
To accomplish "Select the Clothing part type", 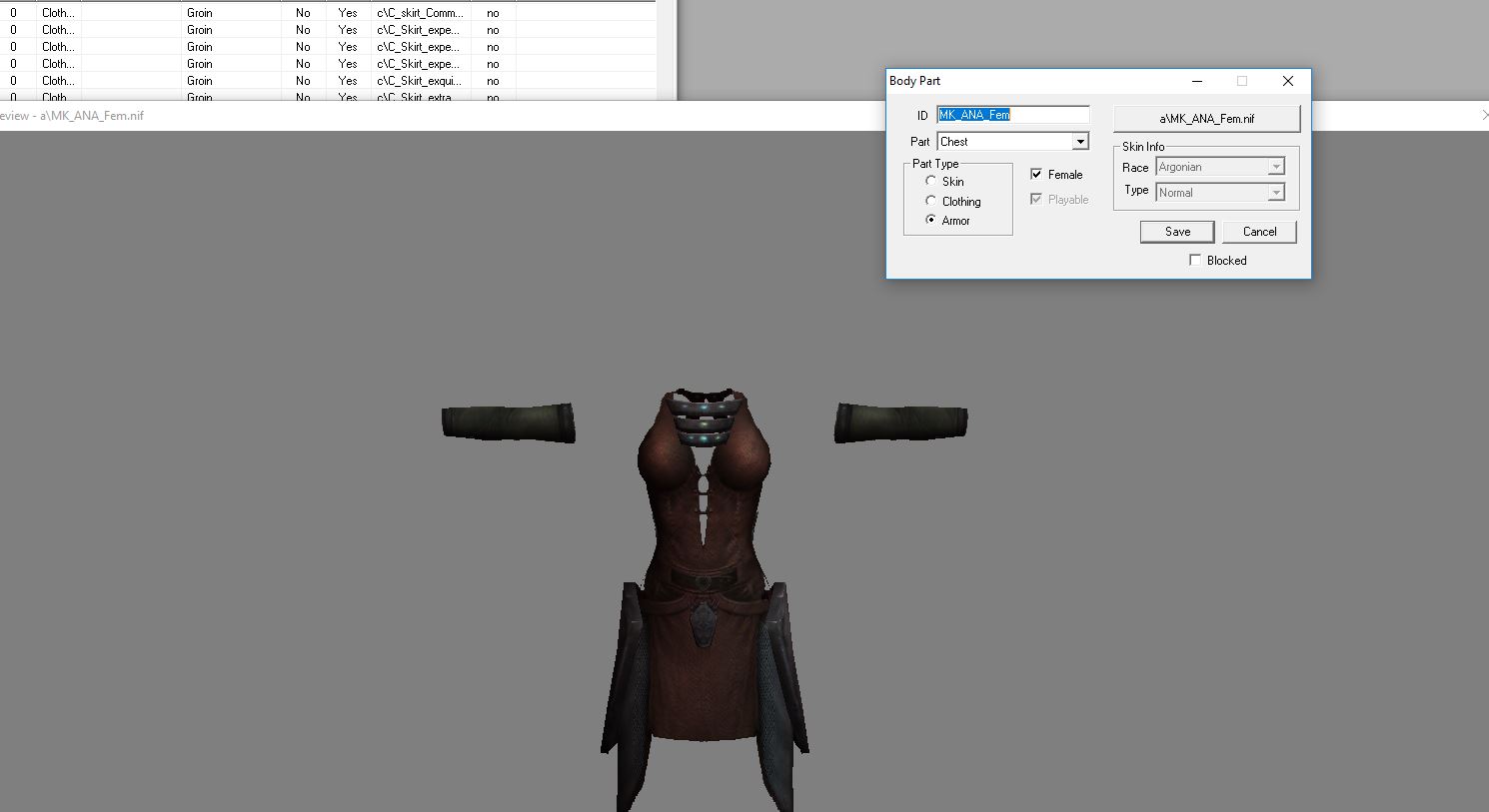I will [x=931, y=201].
